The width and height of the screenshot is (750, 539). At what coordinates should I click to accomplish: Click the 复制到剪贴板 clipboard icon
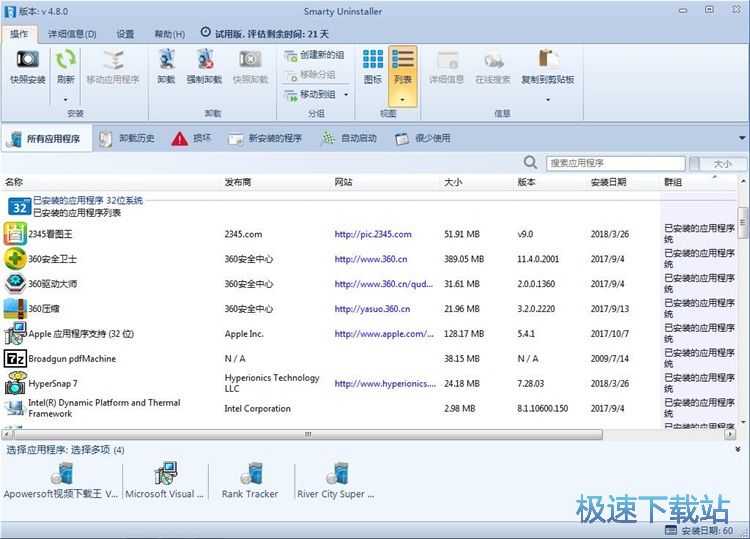[x=547, y=60]
